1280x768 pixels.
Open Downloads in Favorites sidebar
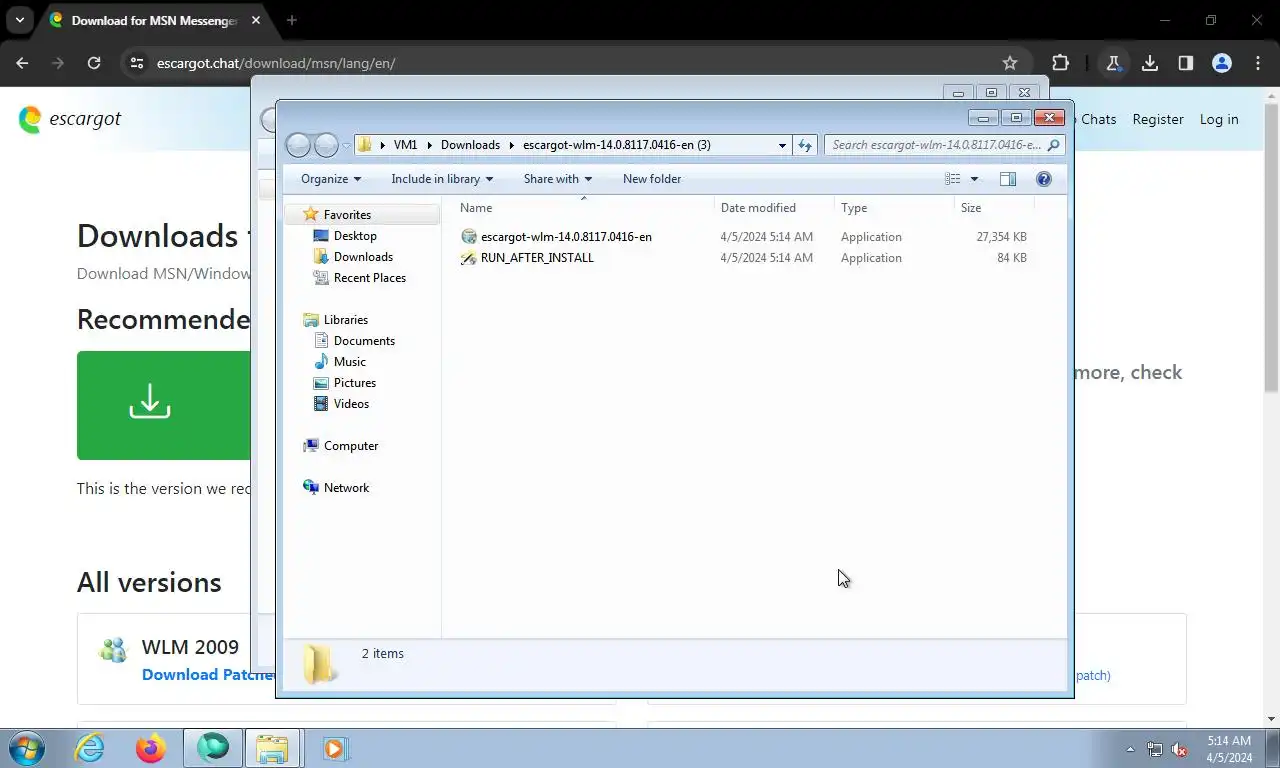point(363,257)
